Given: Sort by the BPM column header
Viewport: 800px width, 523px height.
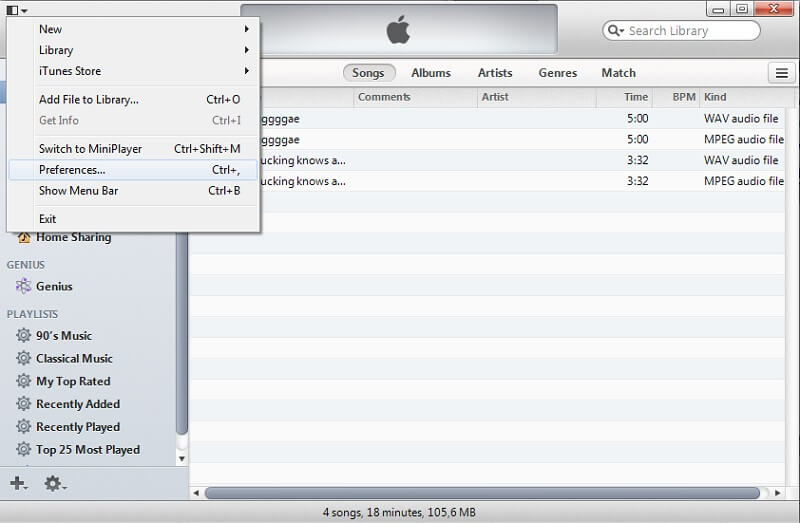Looking at the screenshot, I should pyautogui.click(x=676, y=97).
